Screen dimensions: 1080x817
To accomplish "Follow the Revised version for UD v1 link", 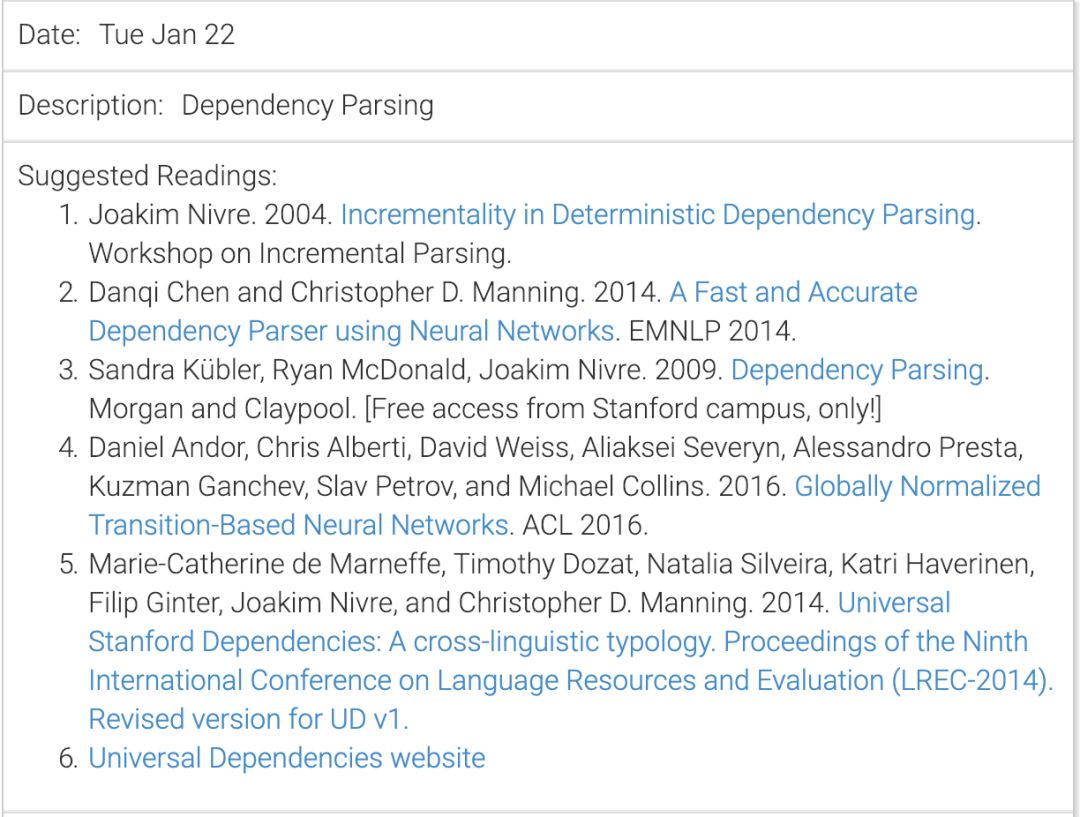I will [248, 719].
